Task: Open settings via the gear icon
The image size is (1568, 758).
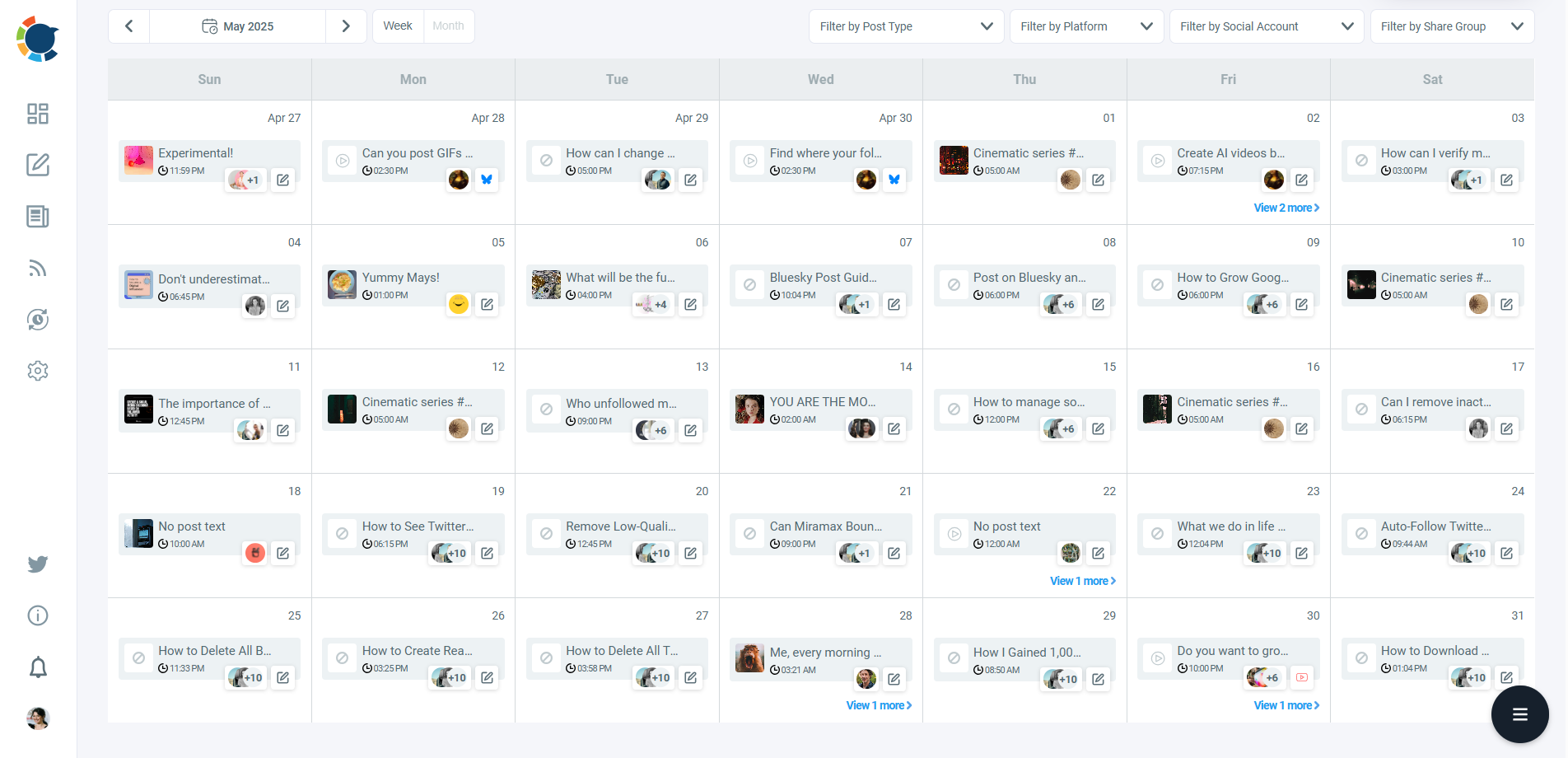Action: pos(37,371)
